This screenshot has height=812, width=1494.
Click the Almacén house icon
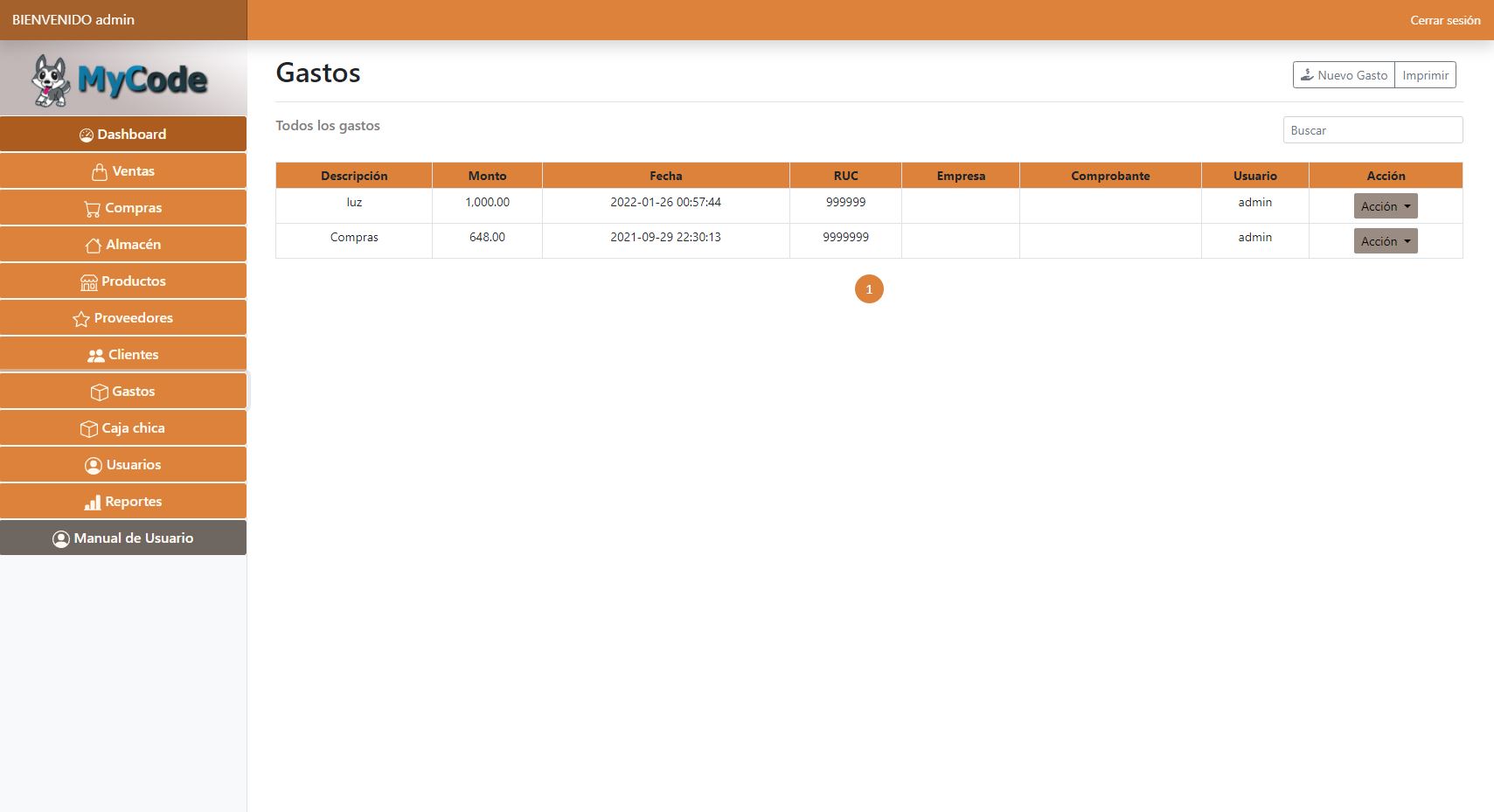point(93,246)
